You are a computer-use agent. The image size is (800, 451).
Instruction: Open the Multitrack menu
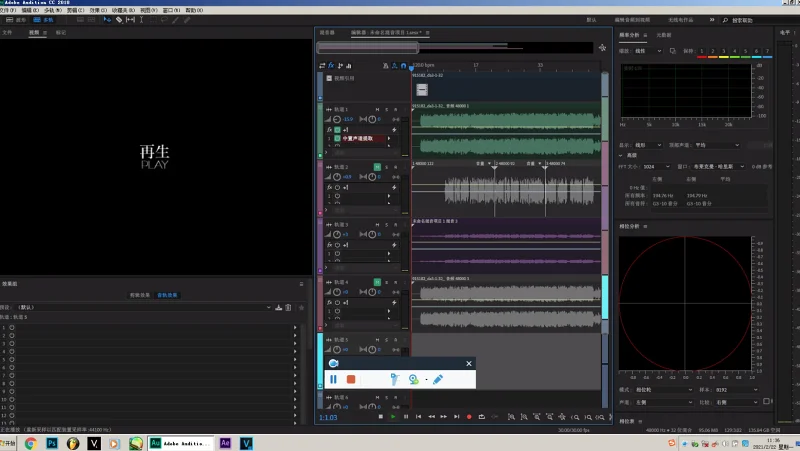pyautogui.click(x=53, y=10)
